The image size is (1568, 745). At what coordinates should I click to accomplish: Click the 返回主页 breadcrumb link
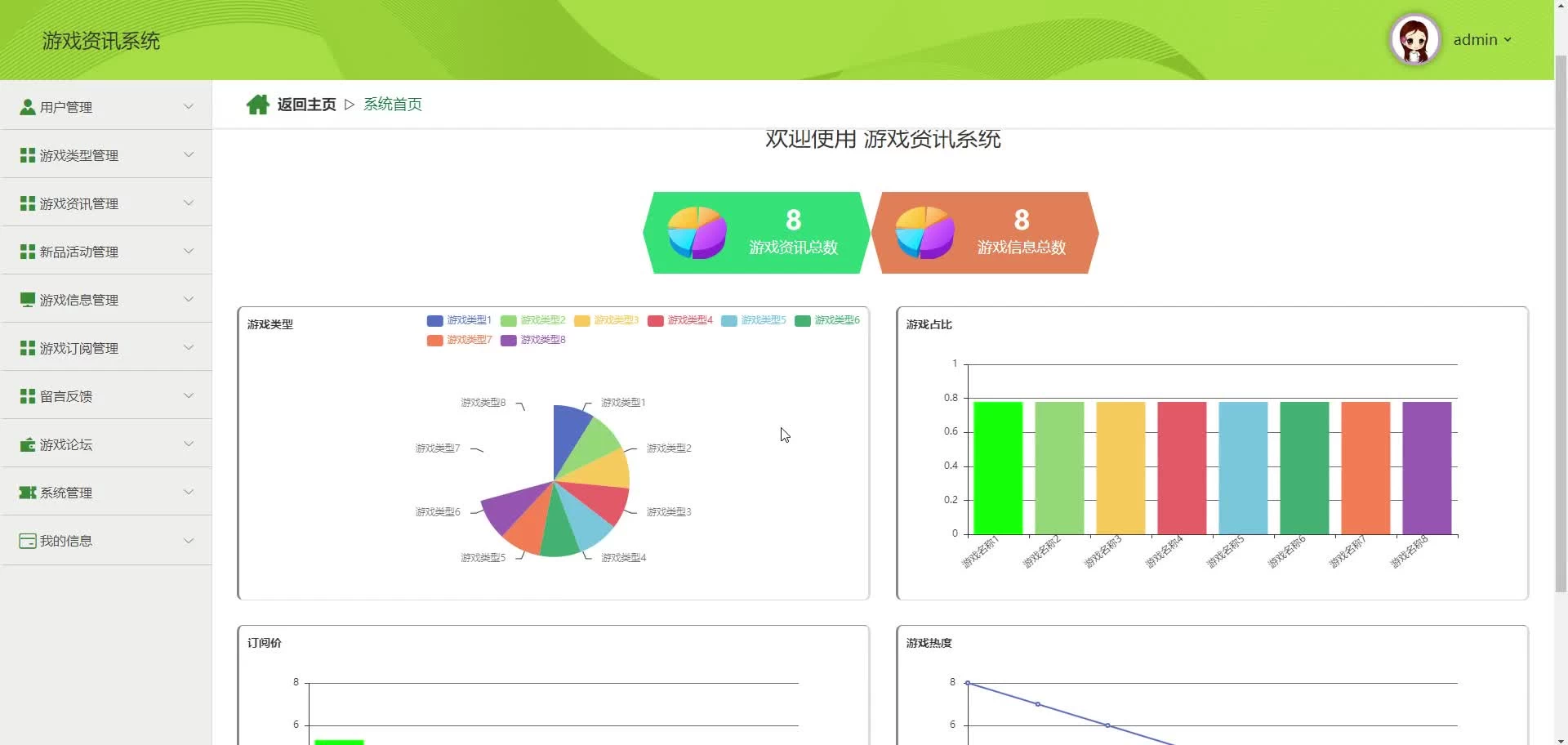(x=306, y=105)
